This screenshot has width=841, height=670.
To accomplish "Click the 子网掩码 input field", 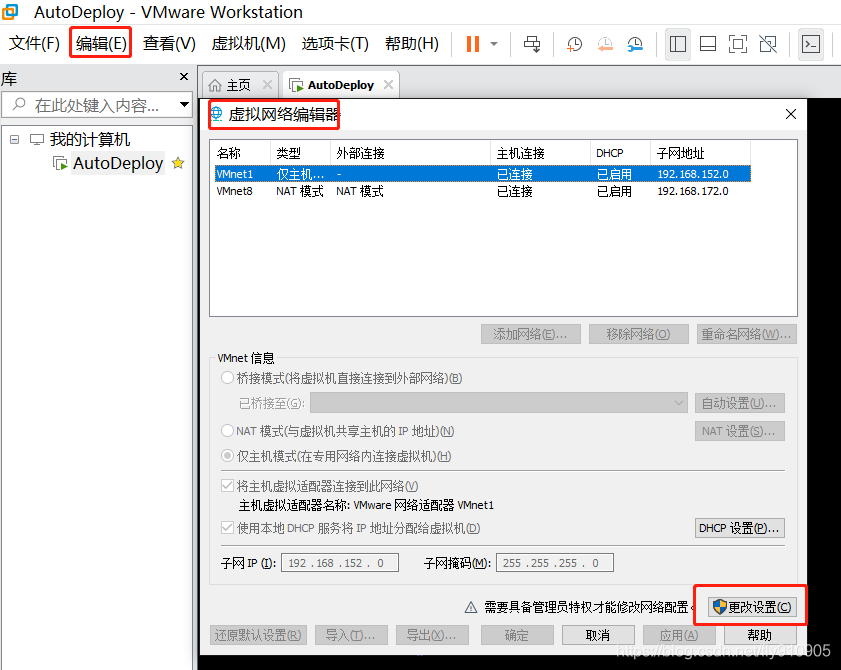I will (555, 563).
